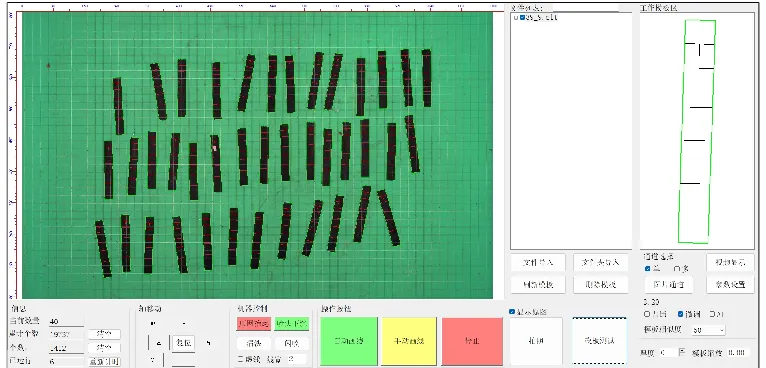This screenshot has width=766, height=368.
Task: Open the parameter settings button
Action: [x=730, y=284]
